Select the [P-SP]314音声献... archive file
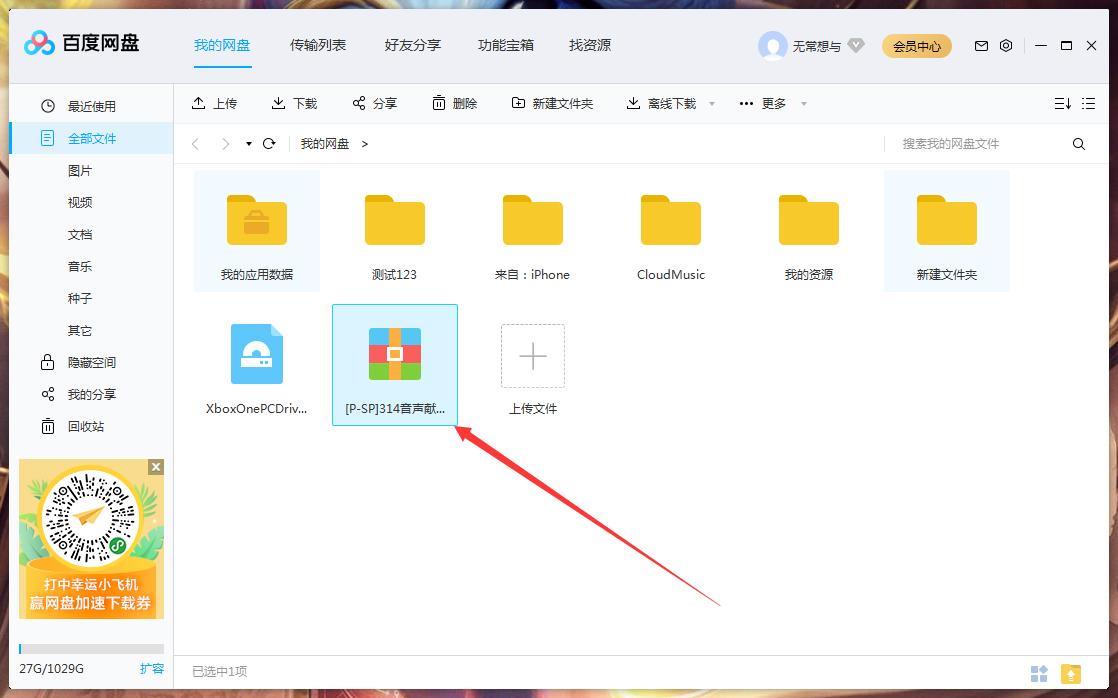This screenshot has width=1118, height=698. [394, 365]
